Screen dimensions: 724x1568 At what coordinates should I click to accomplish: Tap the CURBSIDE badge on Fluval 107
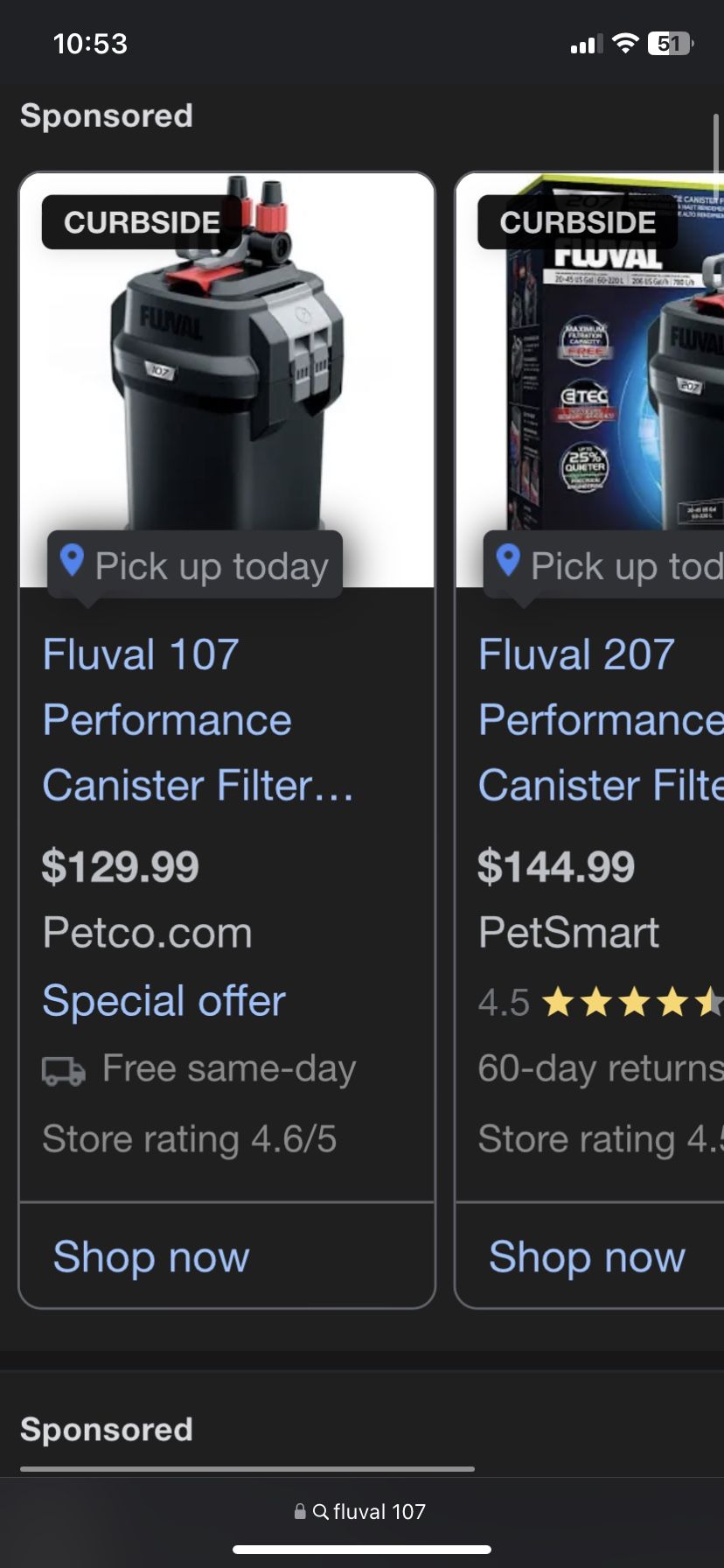142,222
